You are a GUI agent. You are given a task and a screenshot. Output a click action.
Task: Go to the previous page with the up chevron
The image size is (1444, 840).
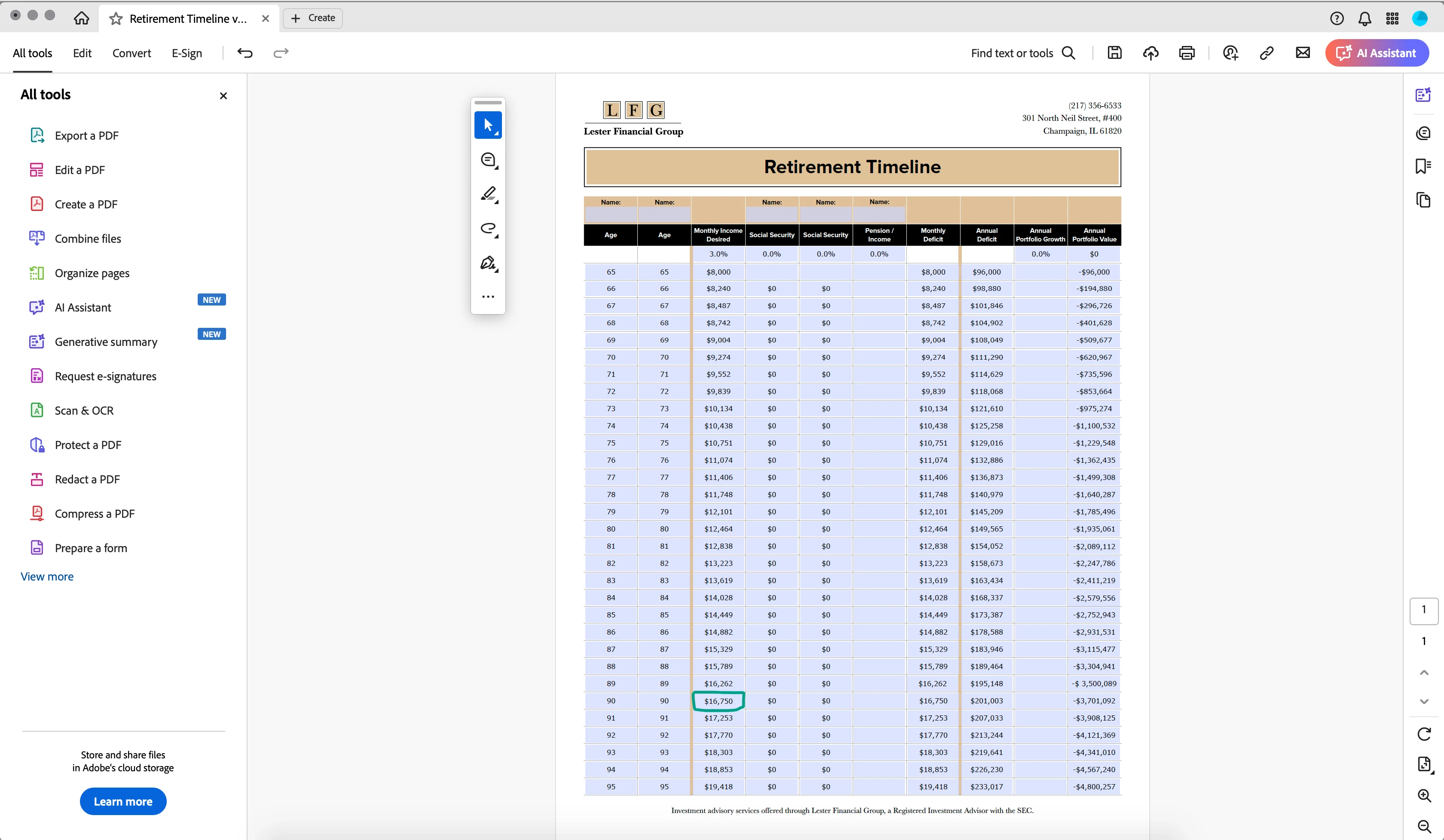coord(1424,673)
